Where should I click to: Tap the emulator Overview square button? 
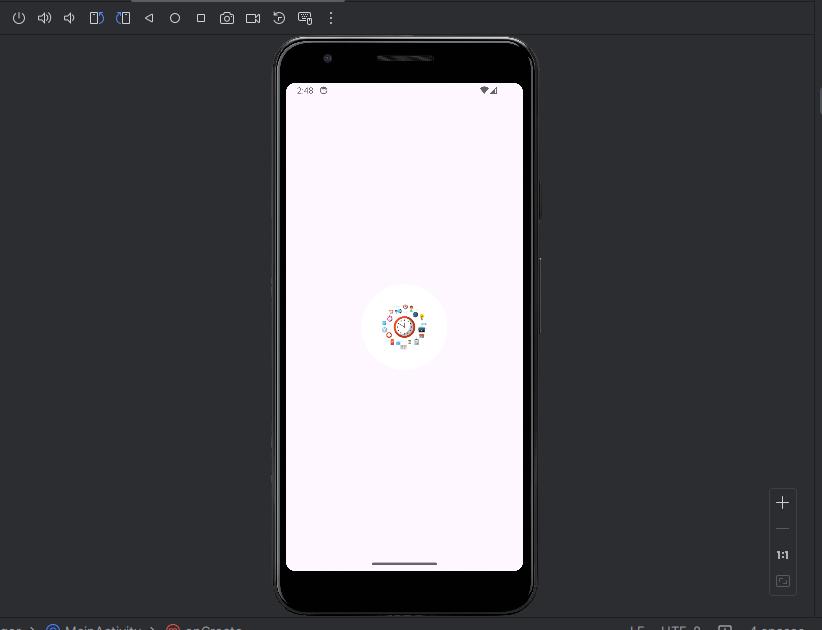[x=201, y=18]
